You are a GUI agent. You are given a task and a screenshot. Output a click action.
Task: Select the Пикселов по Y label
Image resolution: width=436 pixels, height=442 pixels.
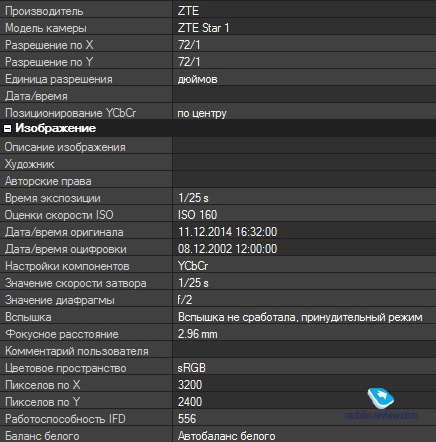pos(43,402)
